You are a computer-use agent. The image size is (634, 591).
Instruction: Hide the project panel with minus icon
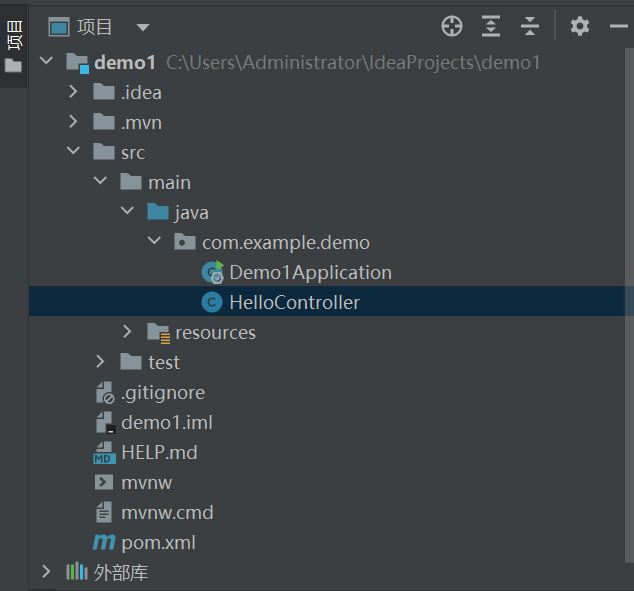(x=618, y=27)
